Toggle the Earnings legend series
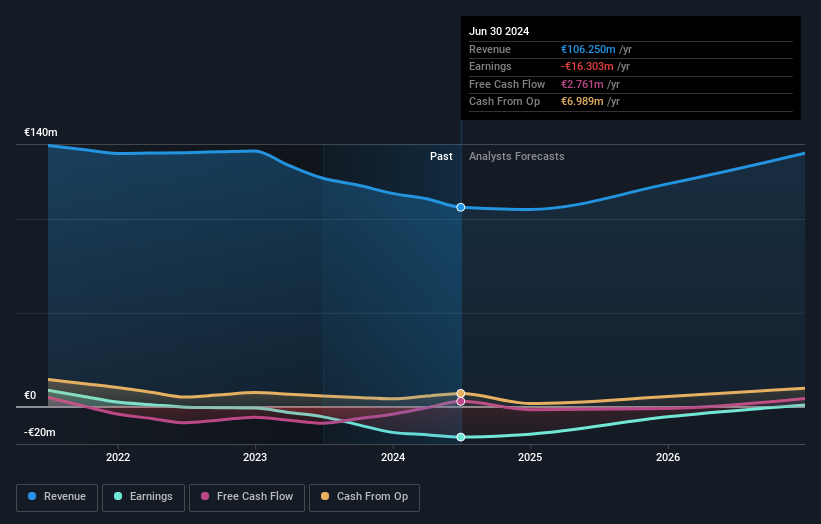This screenshot has width=821, height=524. click(x=143, y=497)
